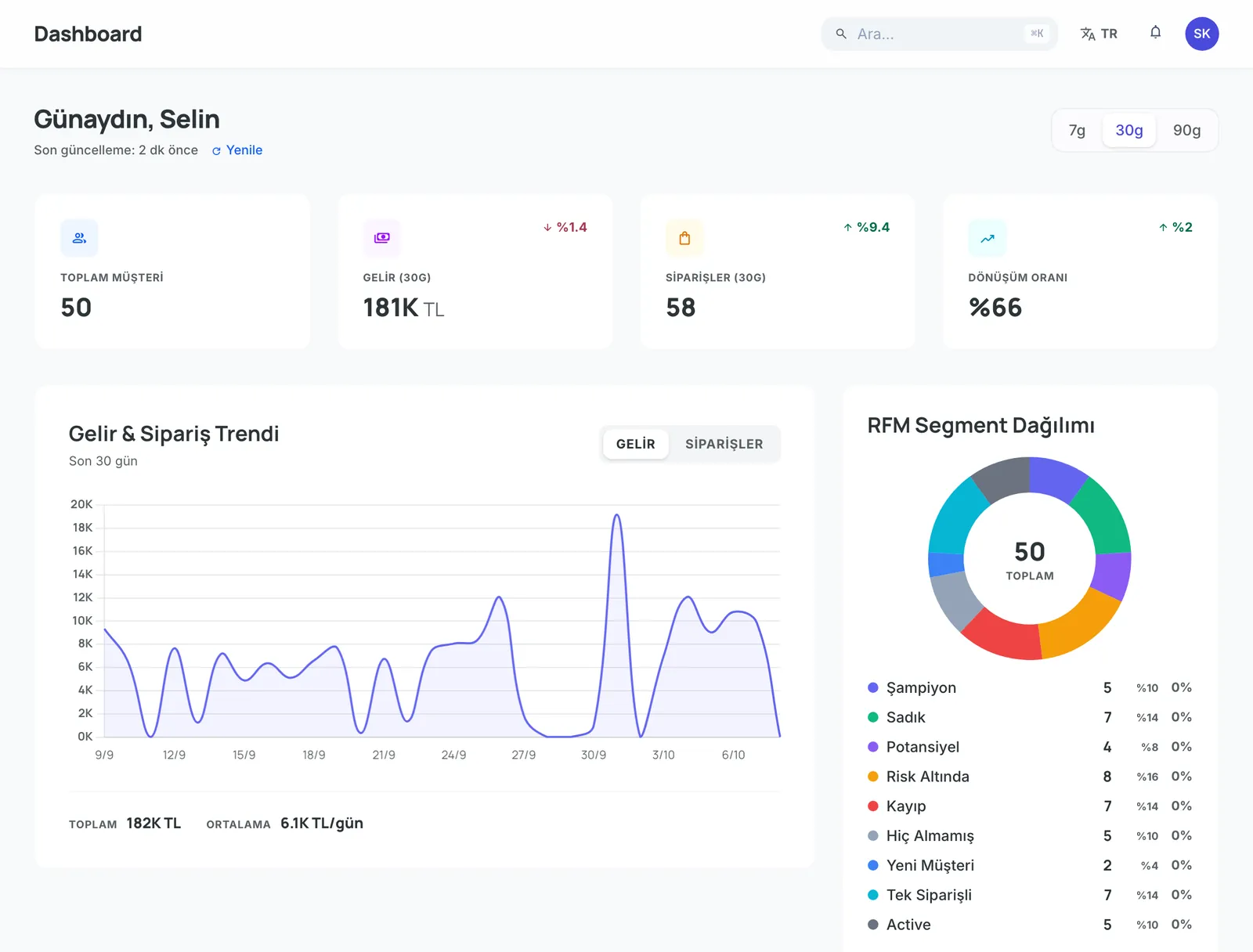Click the refresh icon beside Yenile
The height and width of the screenshot is (952, 1253).
[x=216, y=150]
